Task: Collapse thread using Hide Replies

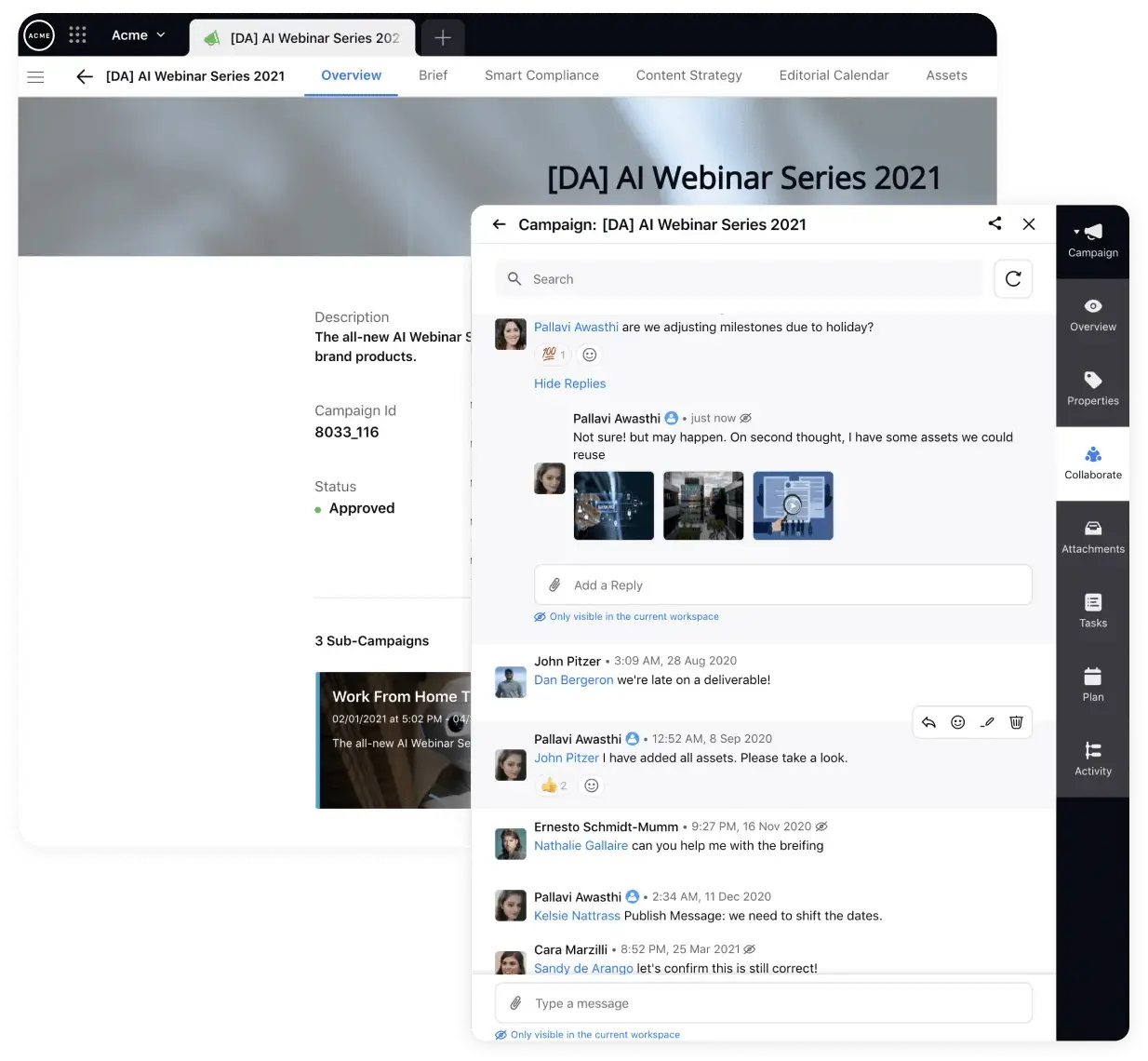Action: (x=569, y=383)
